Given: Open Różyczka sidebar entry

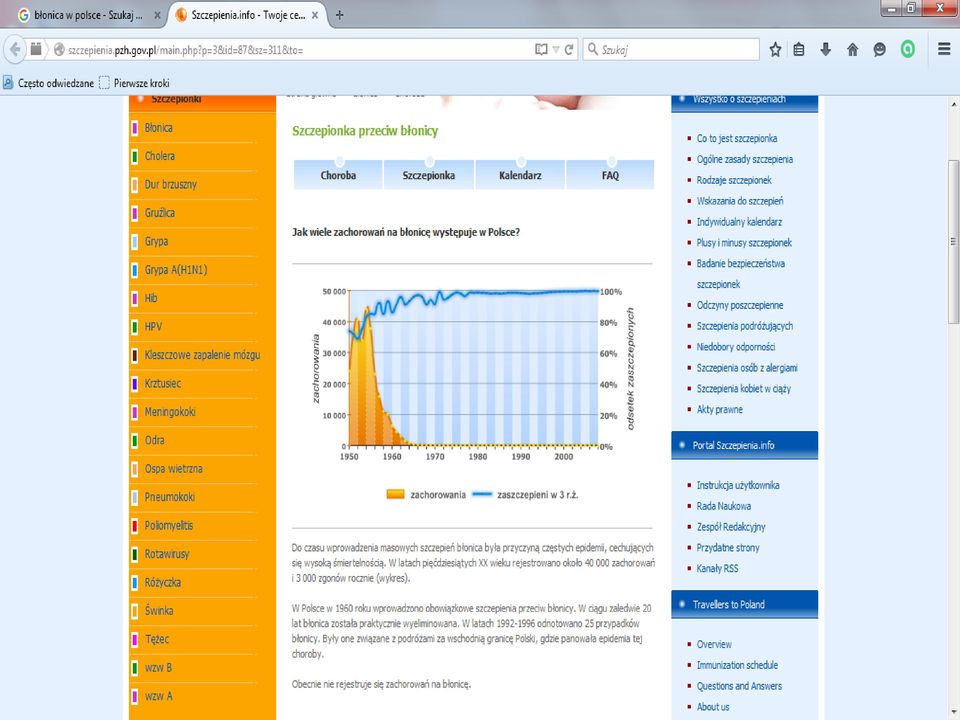Looking at the screenshot, I should point(162,582).
